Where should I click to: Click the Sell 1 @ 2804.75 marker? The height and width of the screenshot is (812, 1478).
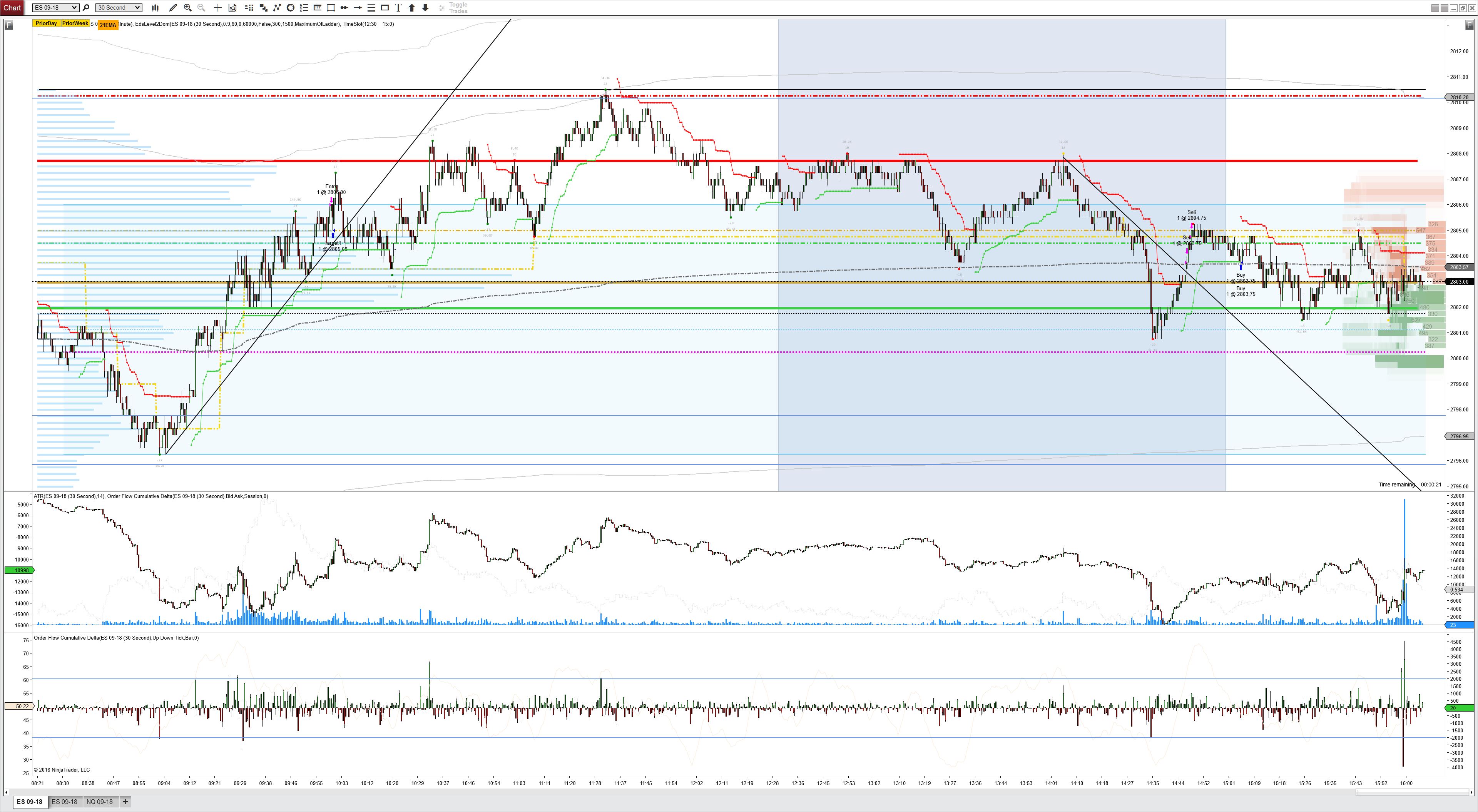pos(1191,215)
